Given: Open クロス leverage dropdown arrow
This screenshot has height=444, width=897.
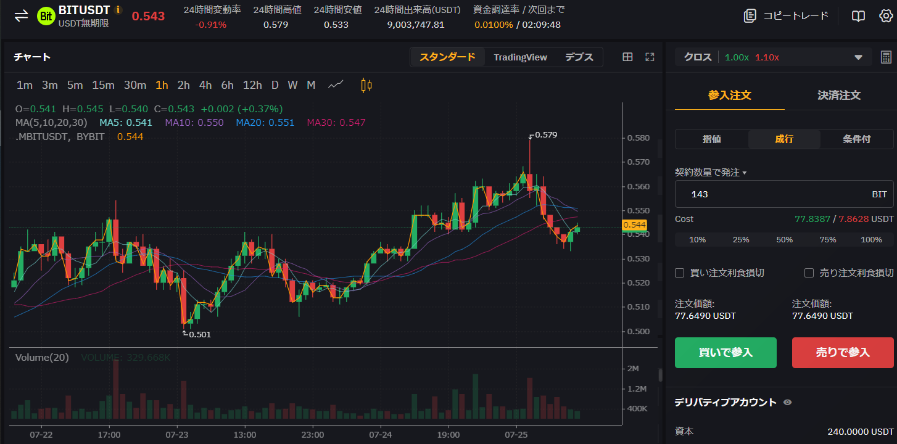Looking at the screenshot, I should (x=858, y=57).
